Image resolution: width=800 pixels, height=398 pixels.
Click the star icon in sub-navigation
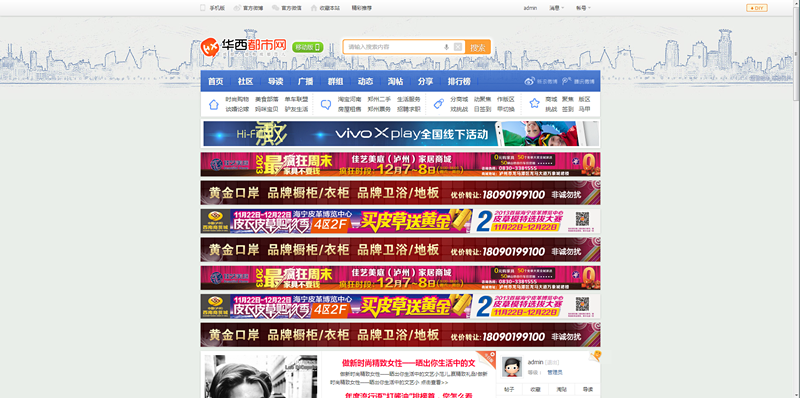534,104
